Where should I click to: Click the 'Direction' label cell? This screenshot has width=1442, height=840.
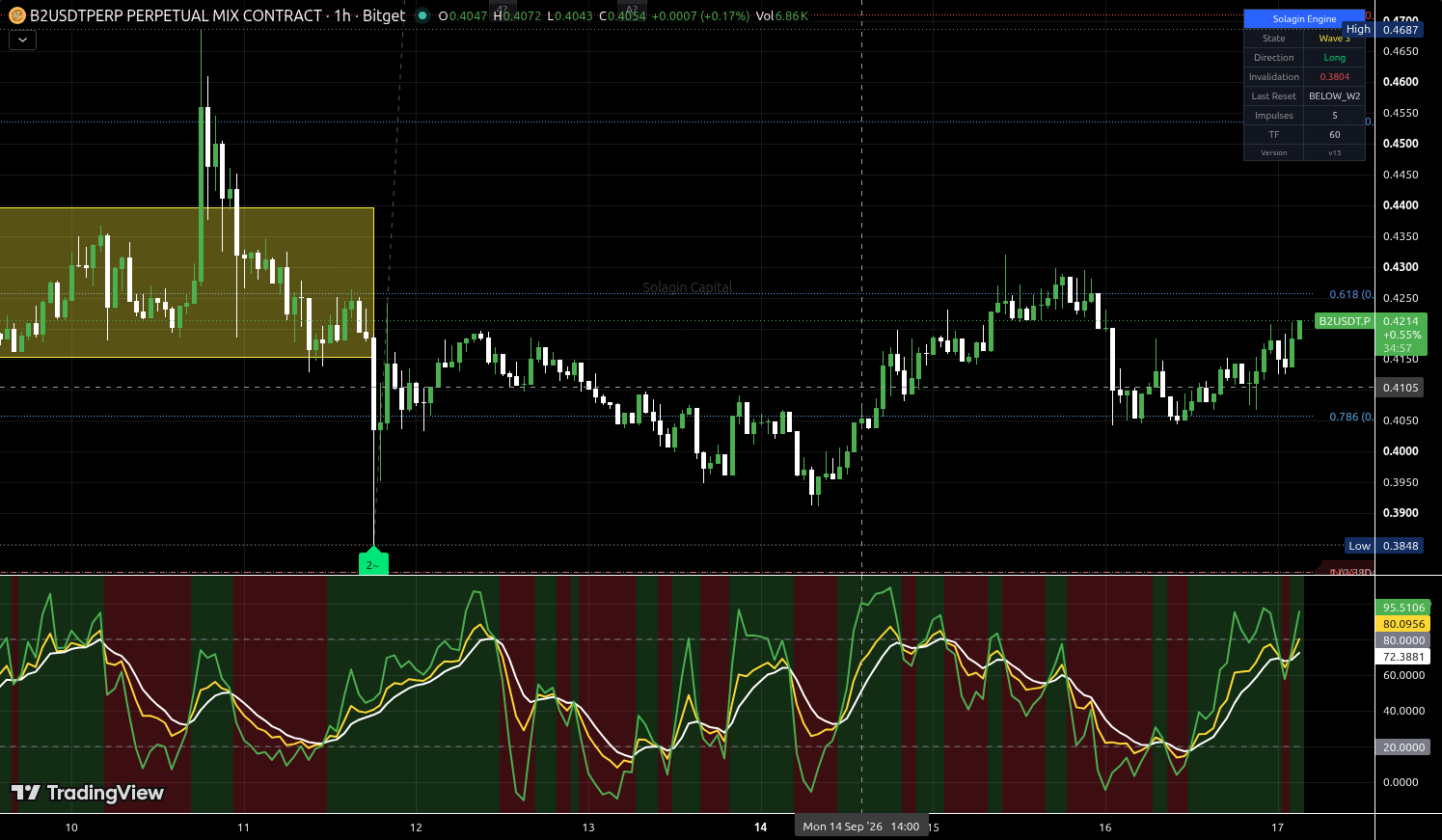pos(1273,58)
